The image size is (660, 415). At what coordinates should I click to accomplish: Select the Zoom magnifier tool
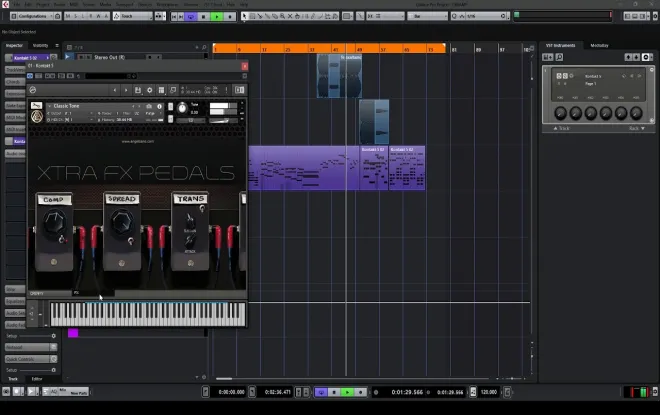[x=282, y=16]
